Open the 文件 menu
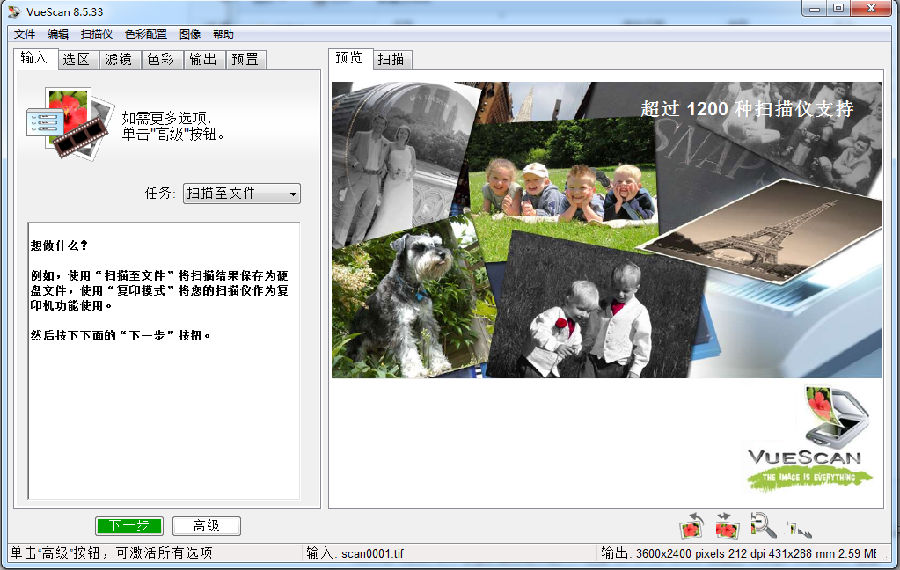900x570 pixels. coord(25,34)
